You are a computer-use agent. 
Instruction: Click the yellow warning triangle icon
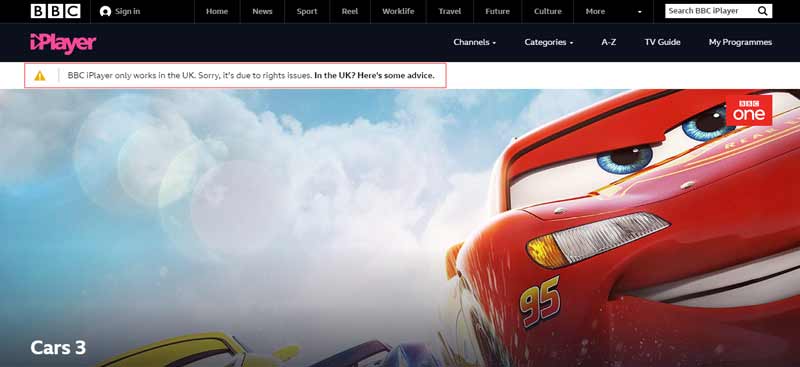point(40,76)
